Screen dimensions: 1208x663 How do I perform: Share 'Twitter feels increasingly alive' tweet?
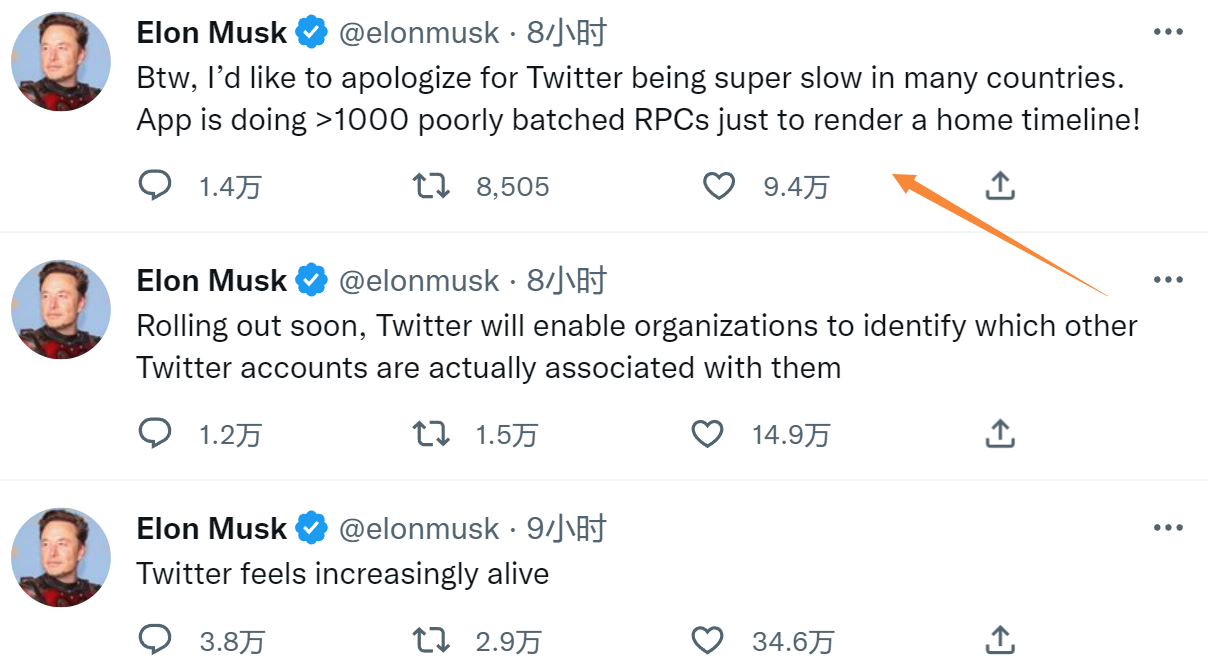[x=1000, y=639]
